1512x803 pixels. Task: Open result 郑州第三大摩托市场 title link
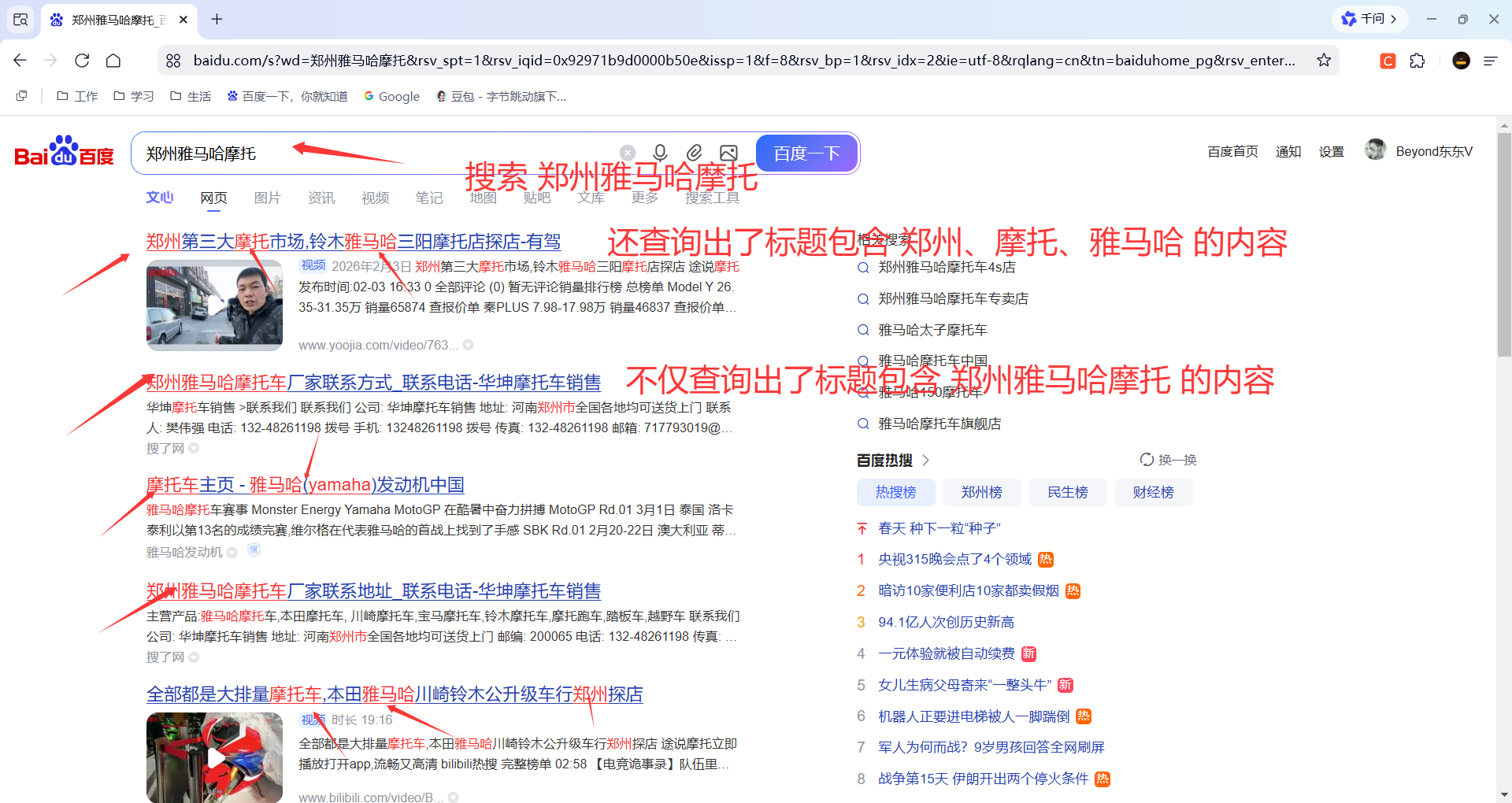pyautogui.click(x=354, y=242)
